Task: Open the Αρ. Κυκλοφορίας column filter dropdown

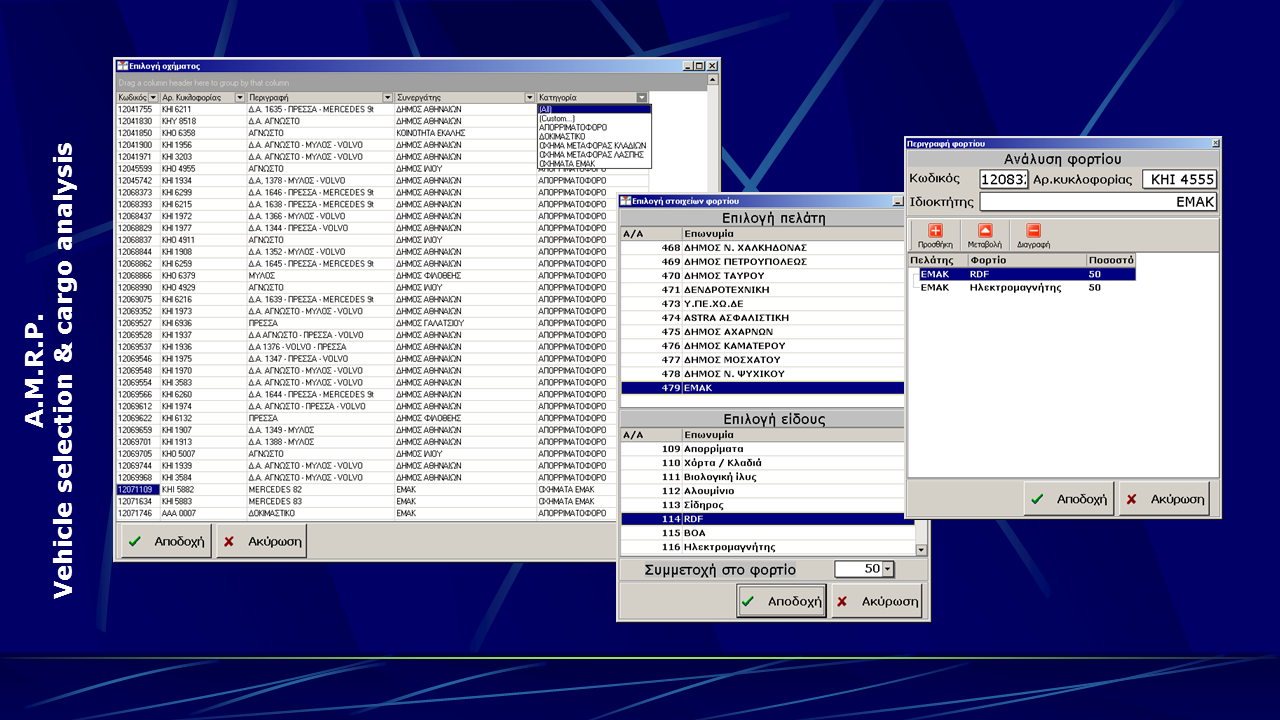Action: [x=239, y=98]
